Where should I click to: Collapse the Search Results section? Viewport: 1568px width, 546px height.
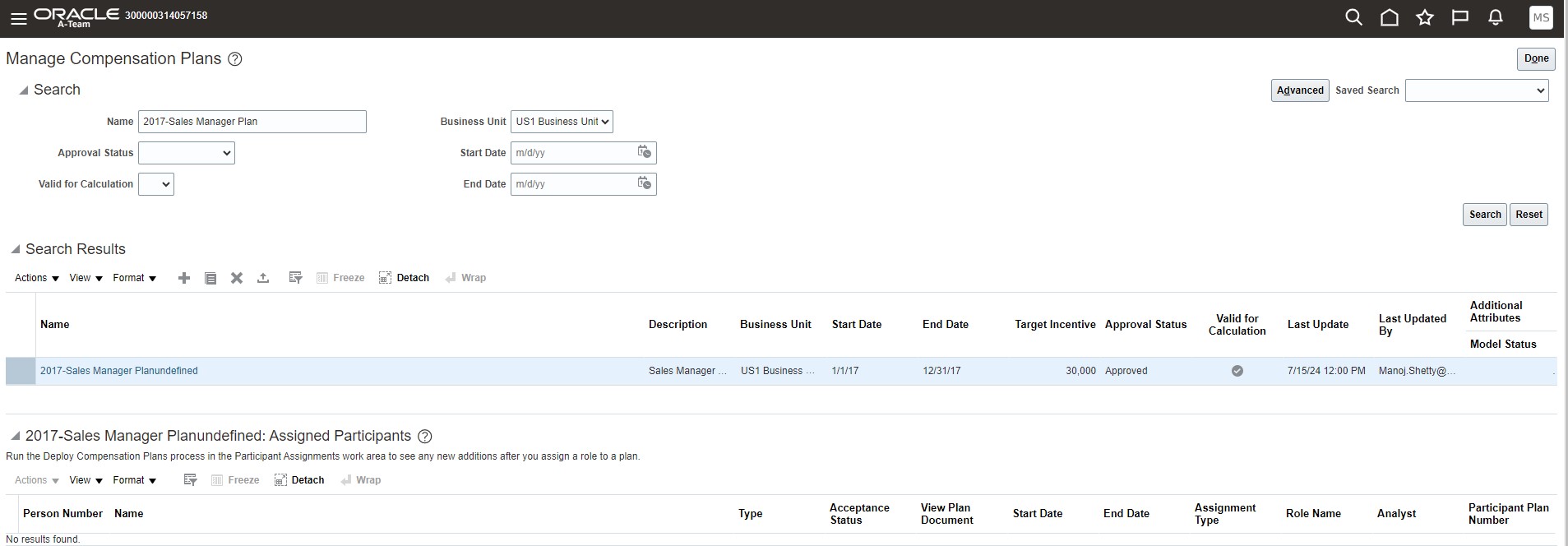(16, 249)
